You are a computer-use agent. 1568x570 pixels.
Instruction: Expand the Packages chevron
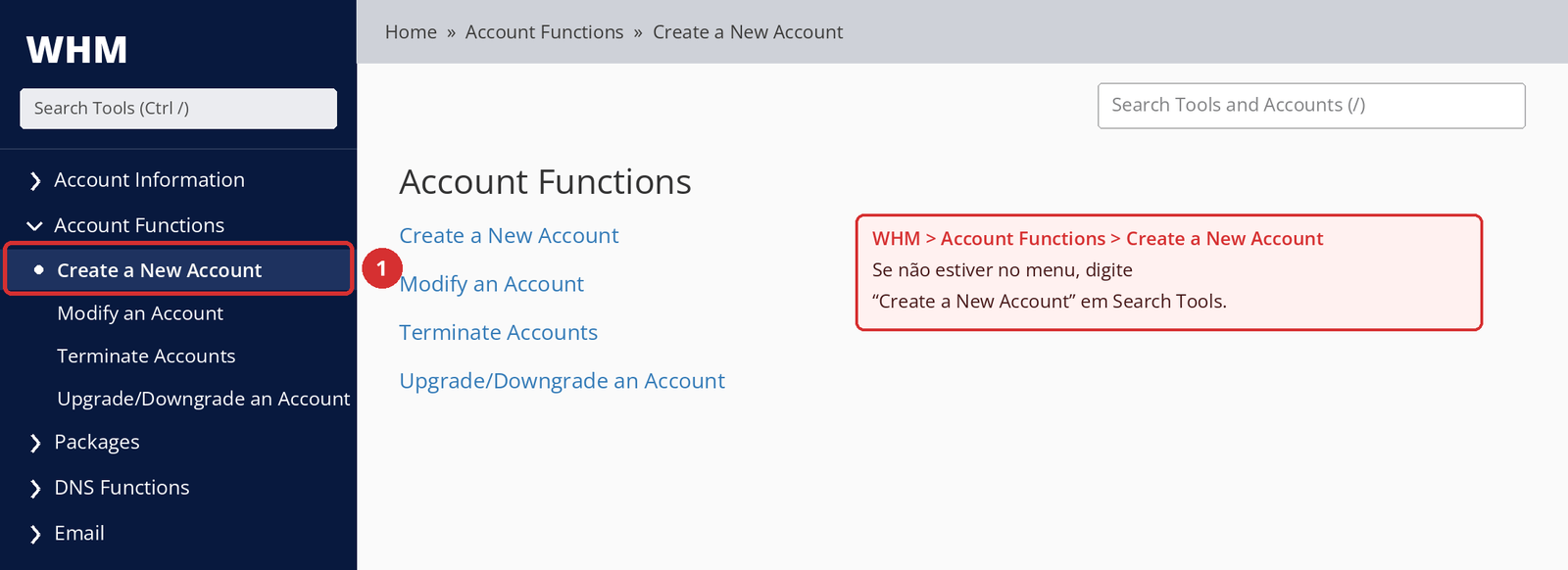(x=35, y=444)
